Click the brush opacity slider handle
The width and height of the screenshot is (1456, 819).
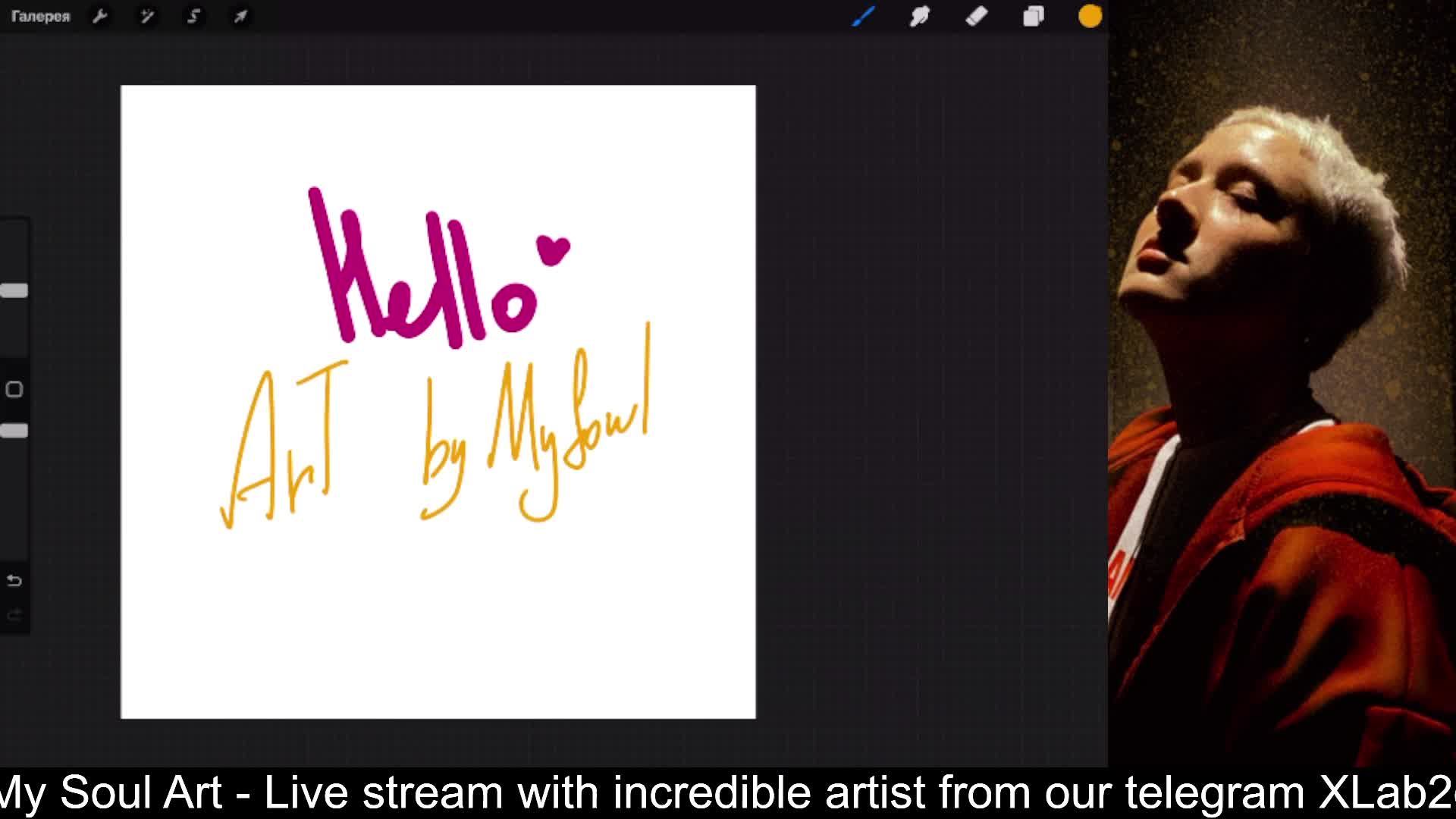tap(14, 431)
